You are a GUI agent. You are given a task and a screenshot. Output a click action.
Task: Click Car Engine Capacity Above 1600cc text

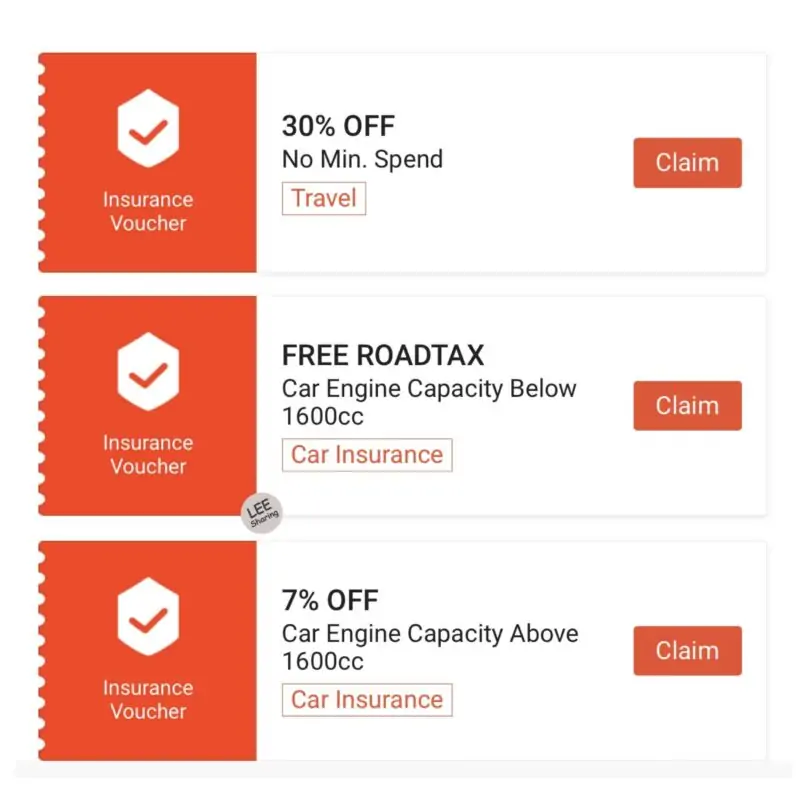pos(430,647)
